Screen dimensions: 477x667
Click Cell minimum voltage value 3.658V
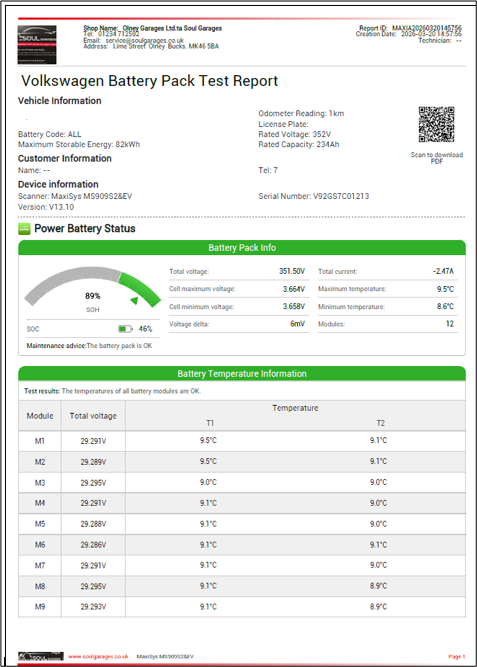coord(294,306)
